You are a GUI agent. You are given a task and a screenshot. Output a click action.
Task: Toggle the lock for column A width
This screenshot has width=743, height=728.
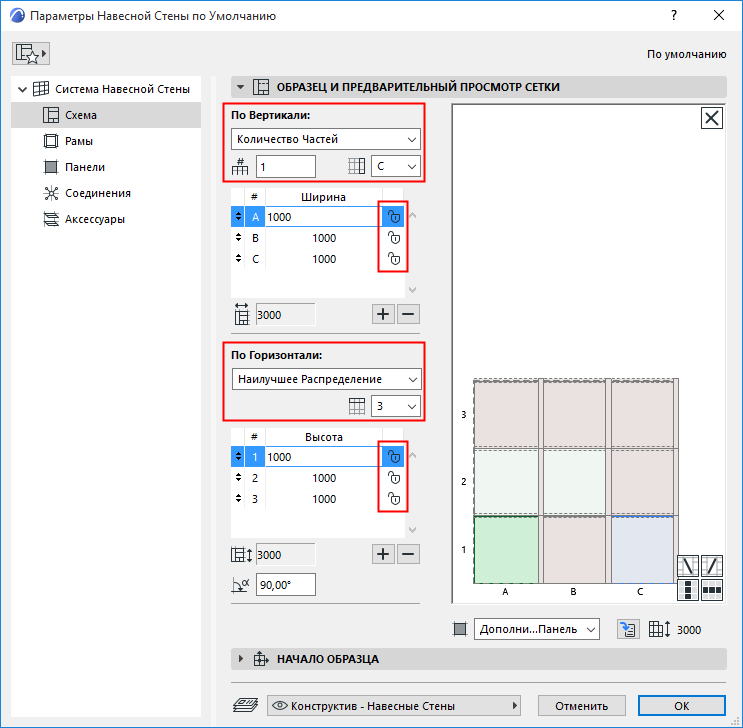point(394,217)
